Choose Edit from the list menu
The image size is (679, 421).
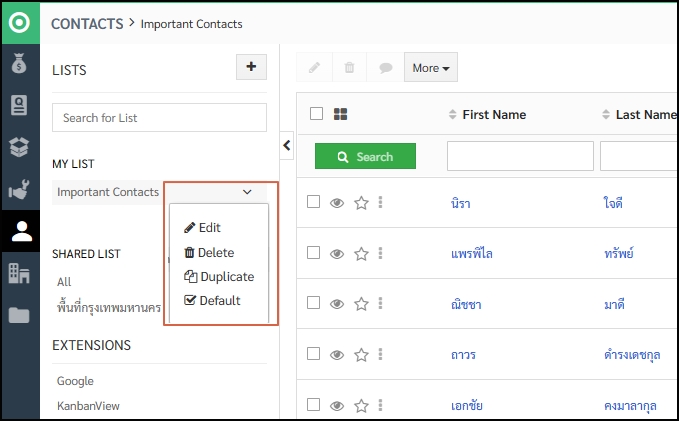click(x=202, y=227)
